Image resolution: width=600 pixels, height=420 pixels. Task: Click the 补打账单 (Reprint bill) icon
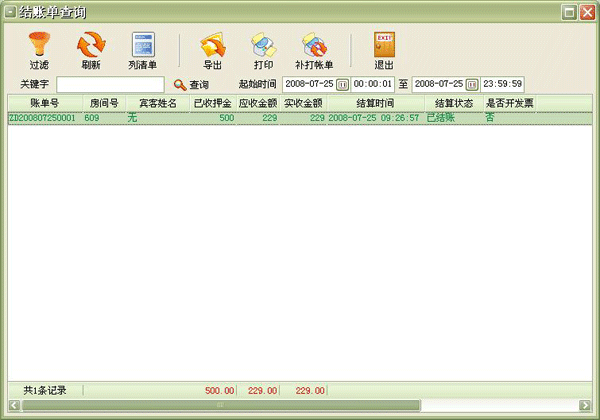coord(314,45)
